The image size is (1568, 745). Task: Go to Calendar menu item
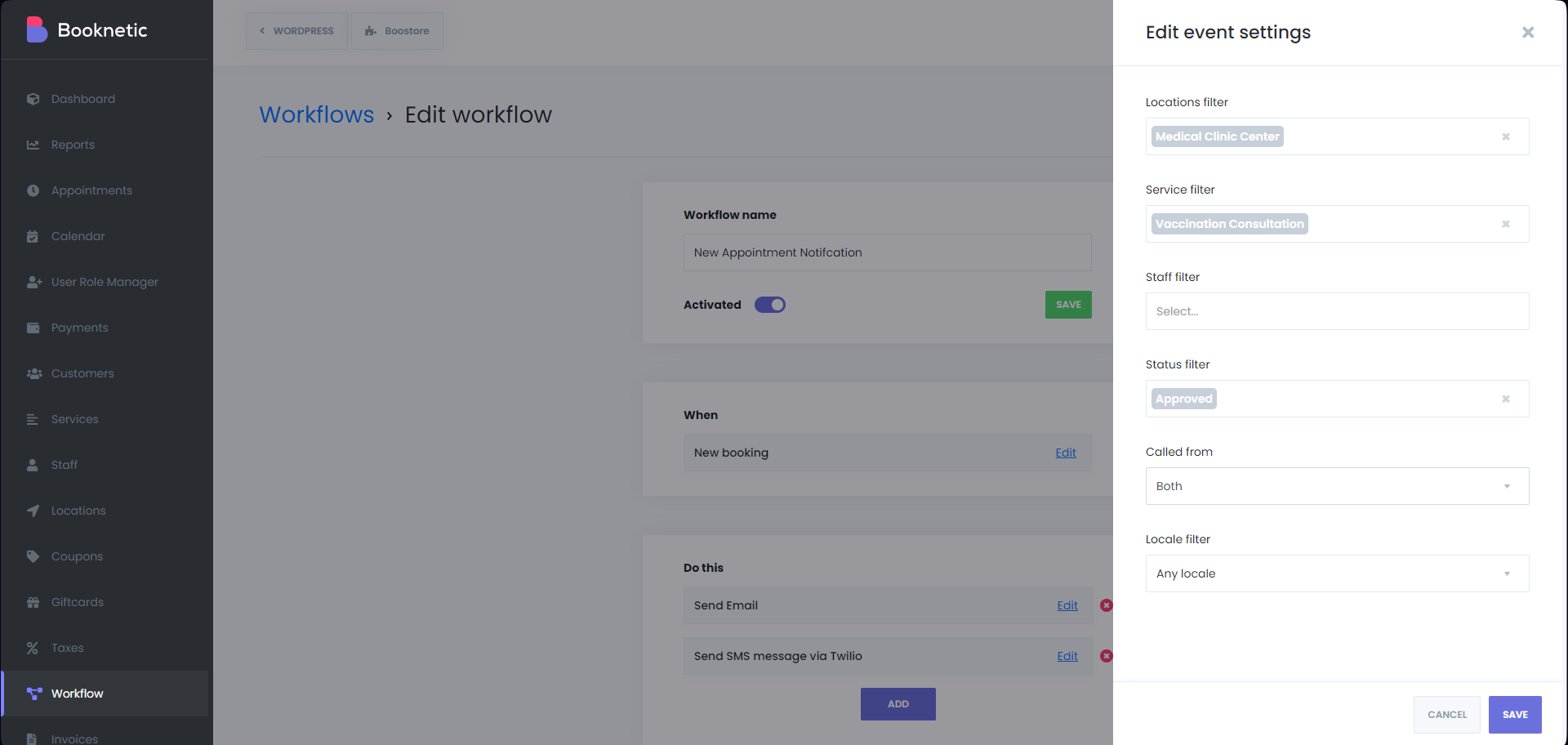105,236
